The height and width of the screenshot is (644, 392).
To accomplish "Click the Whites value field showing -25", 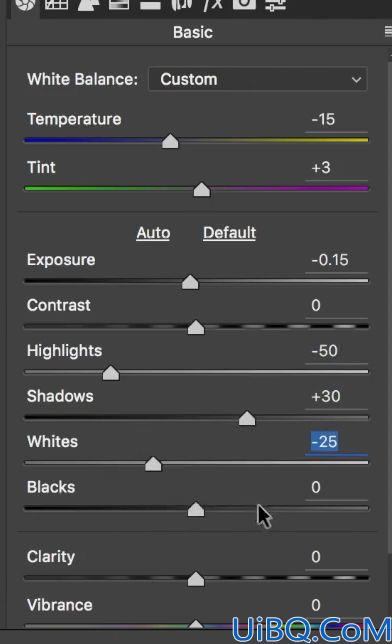I will click(337, 442).
